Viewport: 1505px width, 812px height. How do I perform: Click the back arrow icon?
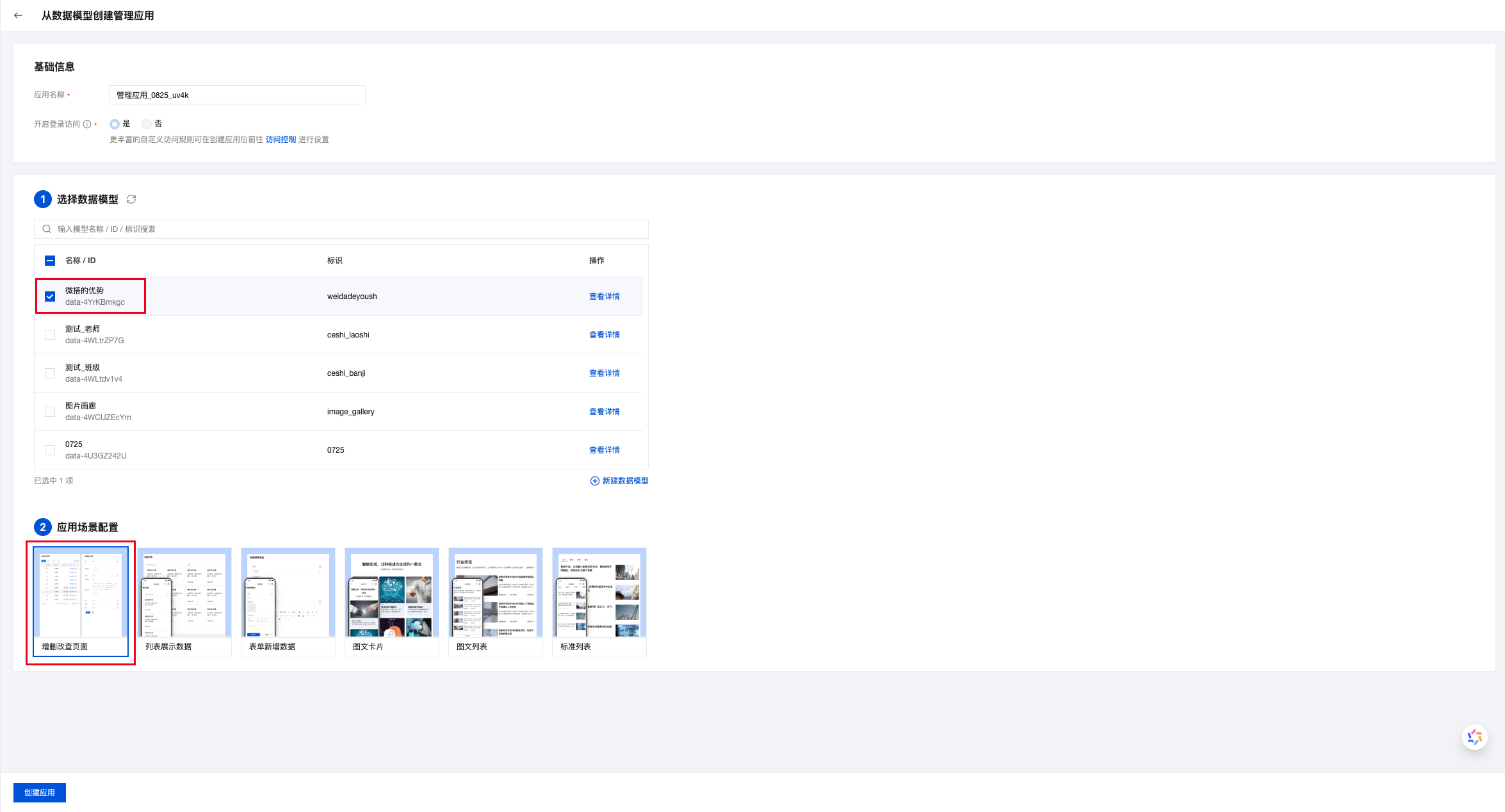18,15
